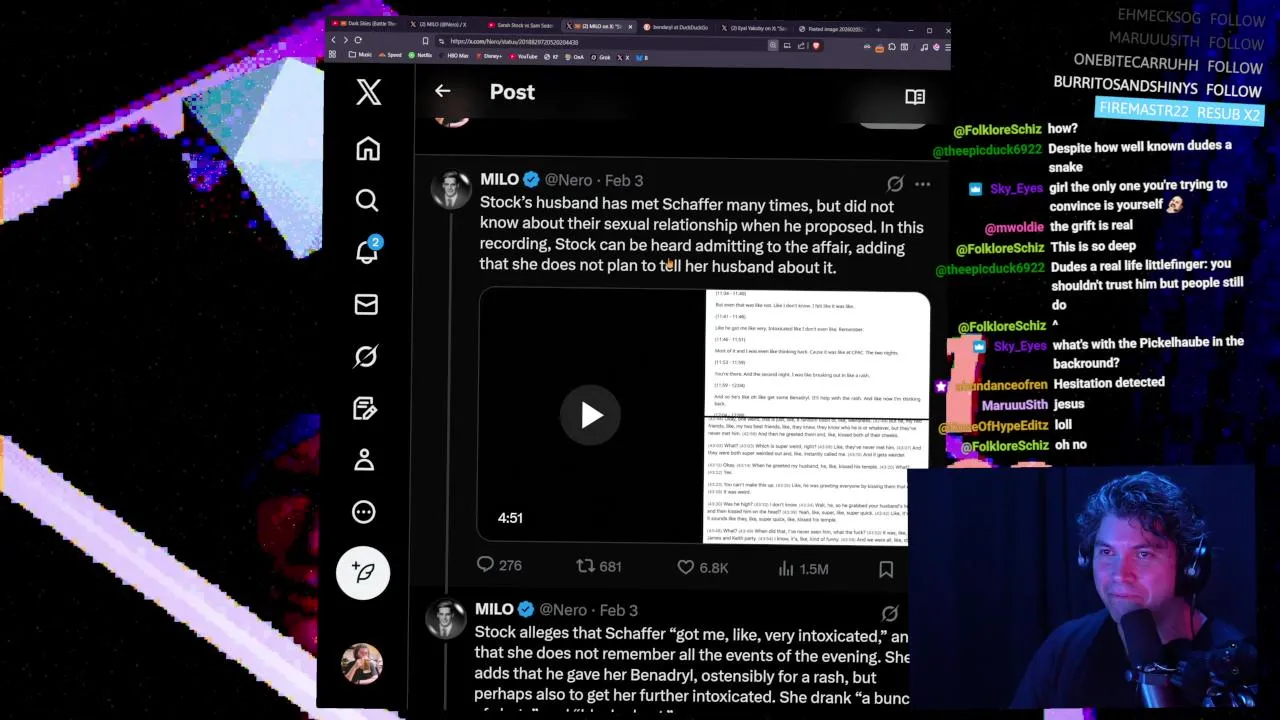Image resolution: width=1280 pixels, height=720 pixels.
Task: Open MILO's avatar on second tweet
Action: [446, 618]
